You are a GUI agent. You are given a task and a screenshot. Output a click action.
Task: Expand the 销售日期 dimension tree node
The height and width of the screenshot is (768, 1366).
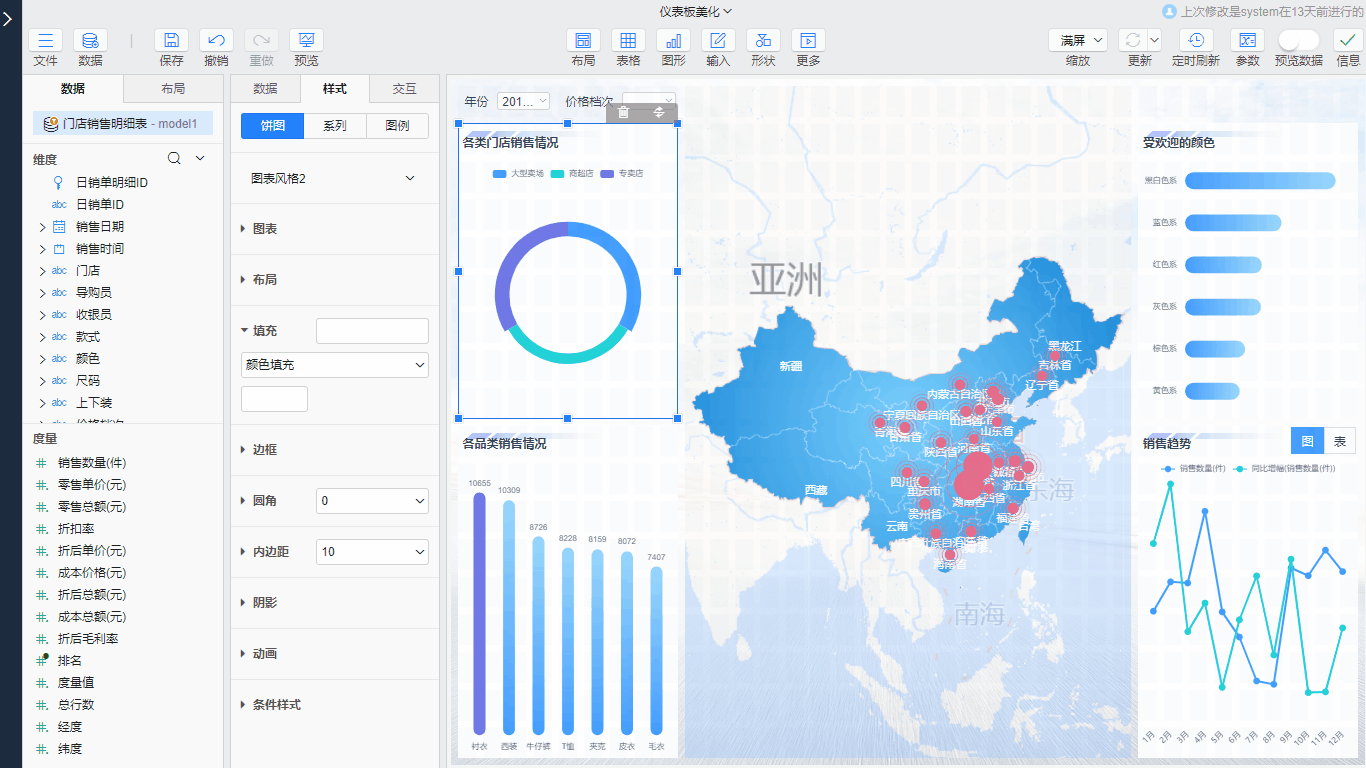pyautogui.click(x=42, y=227)
